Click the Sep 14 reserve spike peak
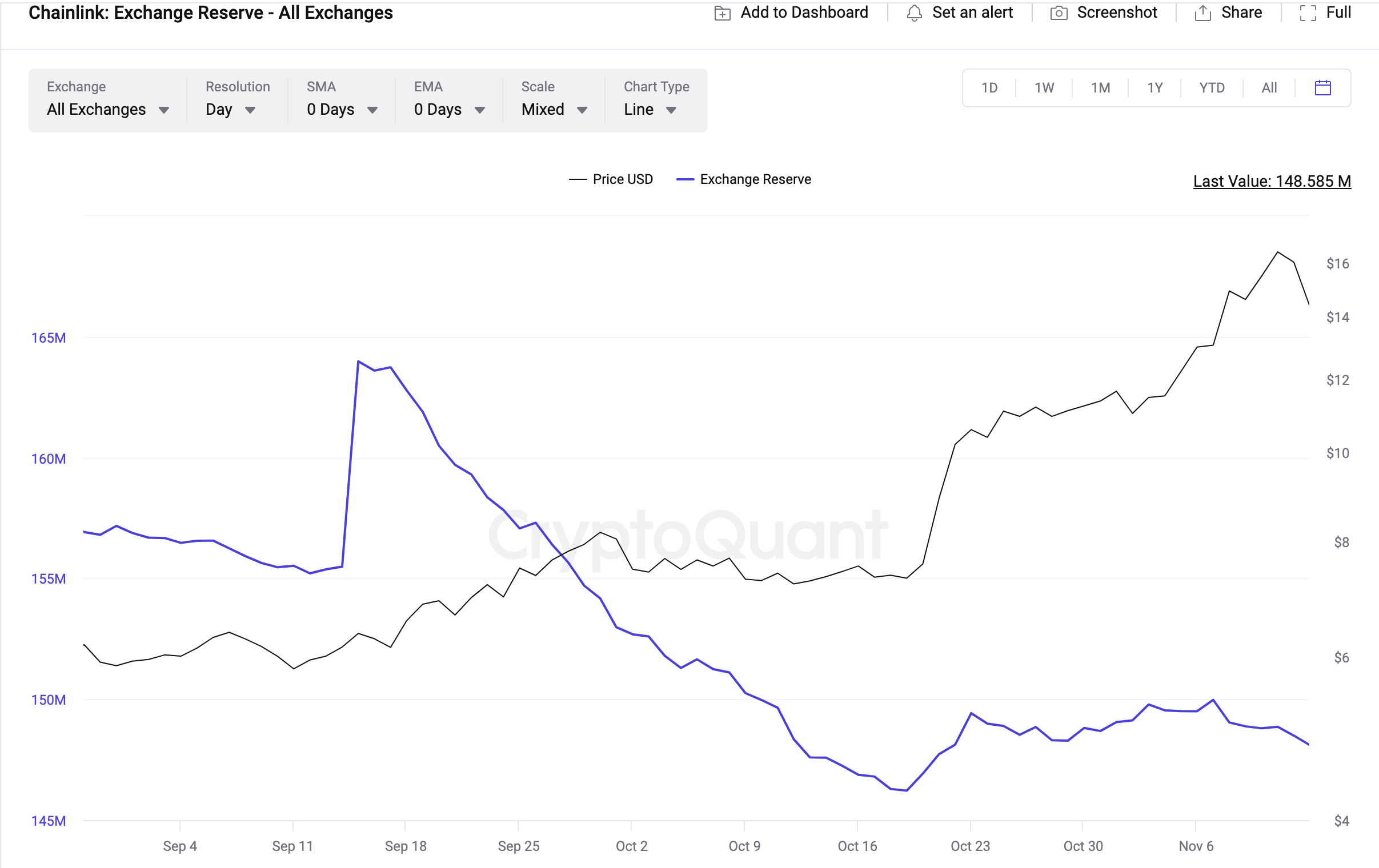The height and width of the screenshot is (868, 1379). click(x=358, y=361)
